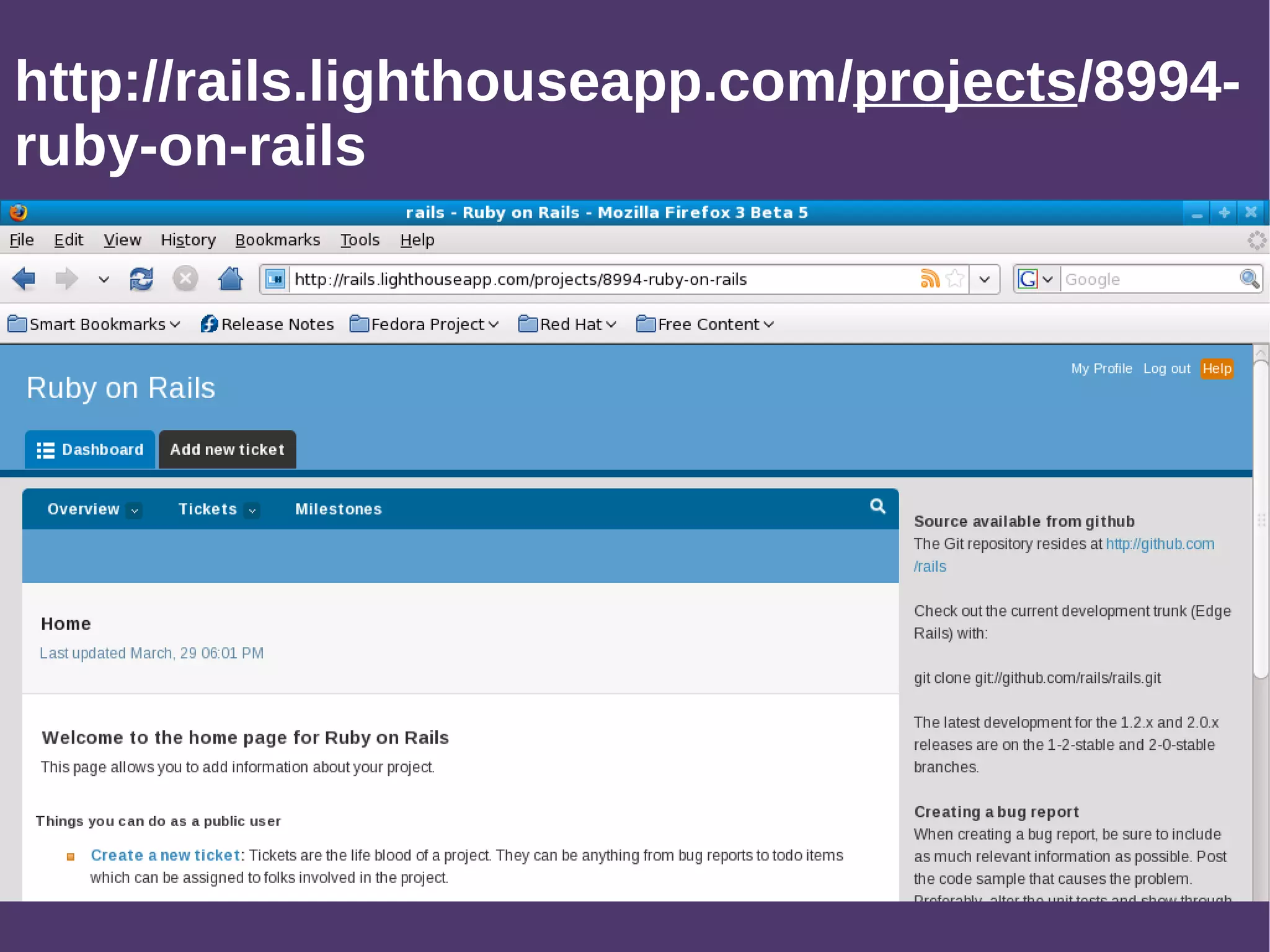Click the Create a new ticket link
This screenshot has width=1270, height=952.
pos(166,855)
